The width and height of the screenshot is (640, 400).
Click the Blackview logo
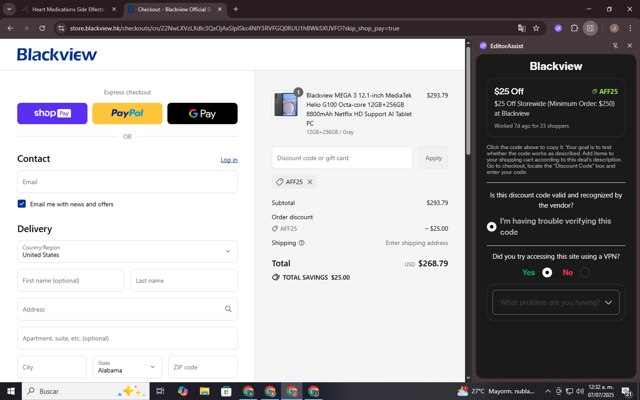[57, 54]
